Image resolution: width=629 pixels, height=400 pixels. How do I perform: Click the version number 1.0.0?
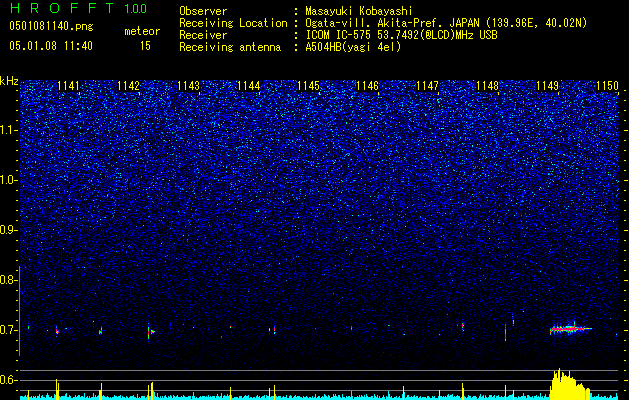(136, 8)
